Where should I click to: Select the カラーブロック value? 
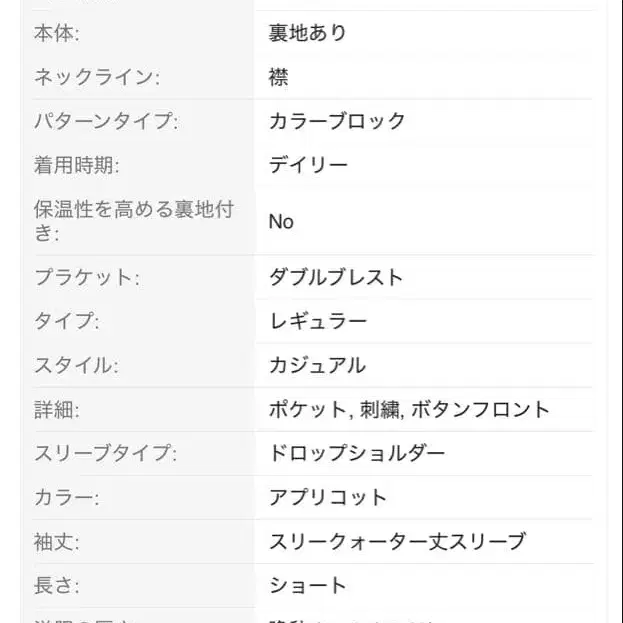point(337,121)
